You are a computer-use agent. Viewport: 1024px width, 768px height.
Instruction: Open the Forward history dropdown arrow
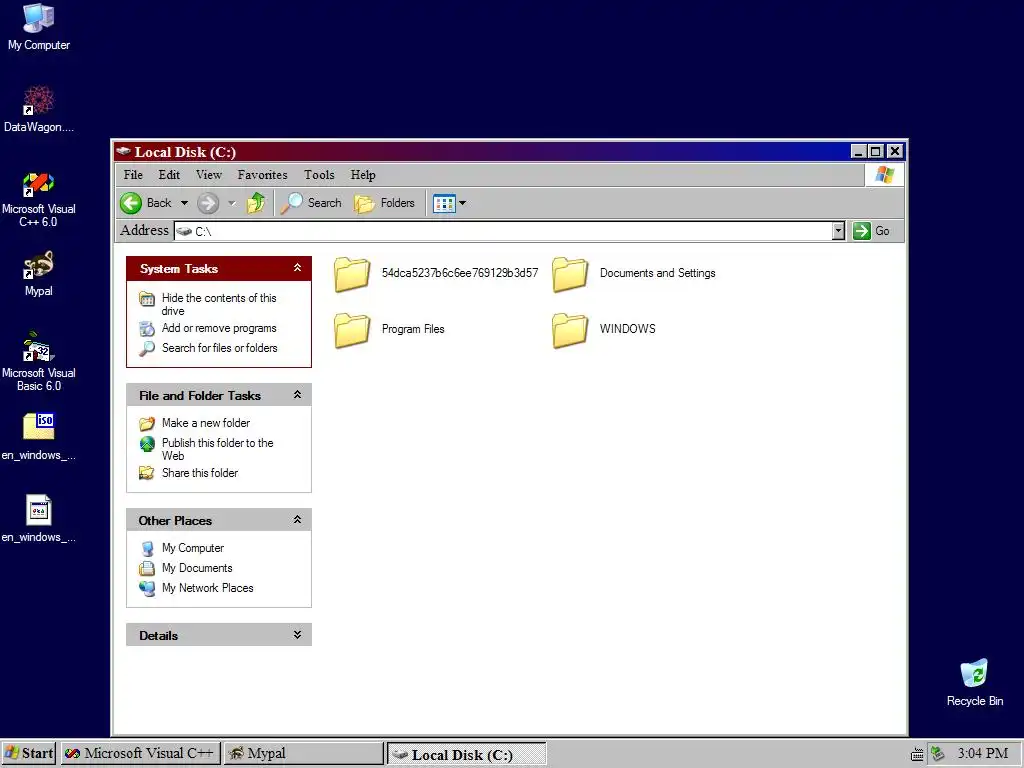pos(232,203)
